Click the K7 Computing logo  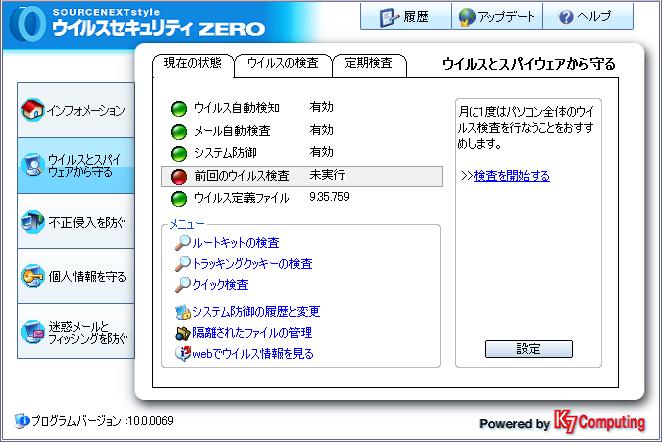(600, 422)
